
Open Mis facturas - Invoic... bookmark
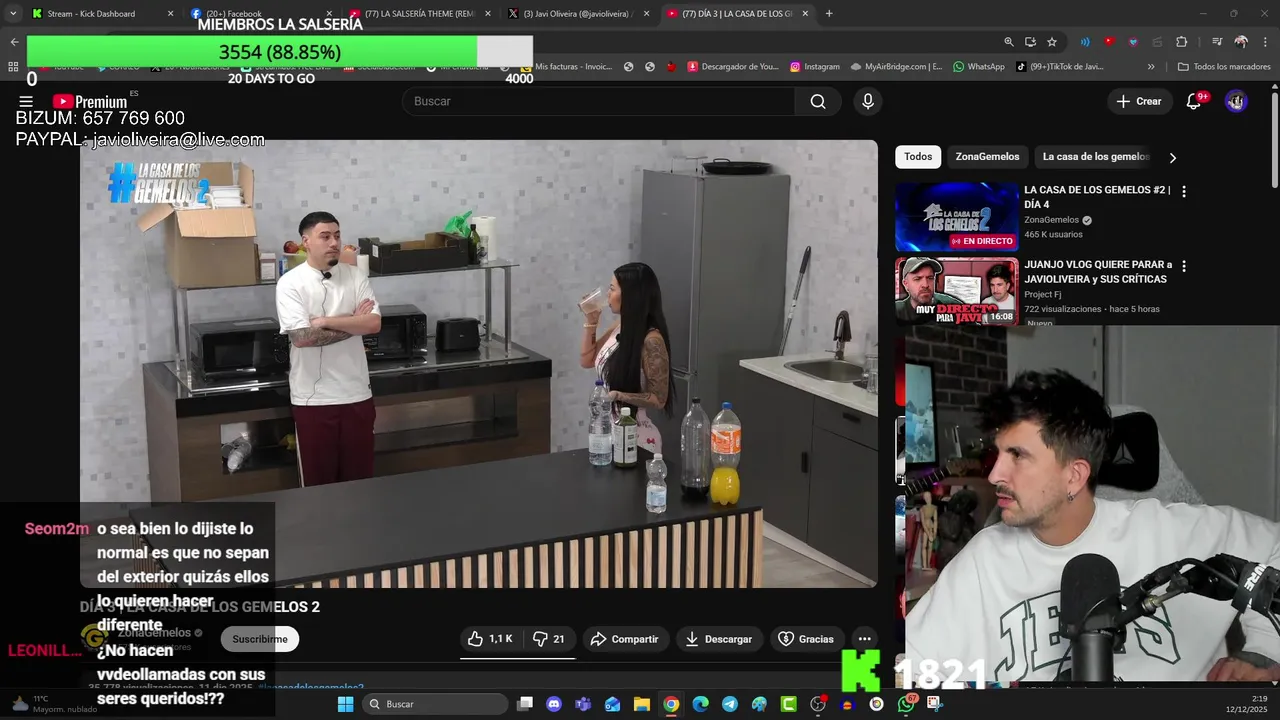[566, 67]
